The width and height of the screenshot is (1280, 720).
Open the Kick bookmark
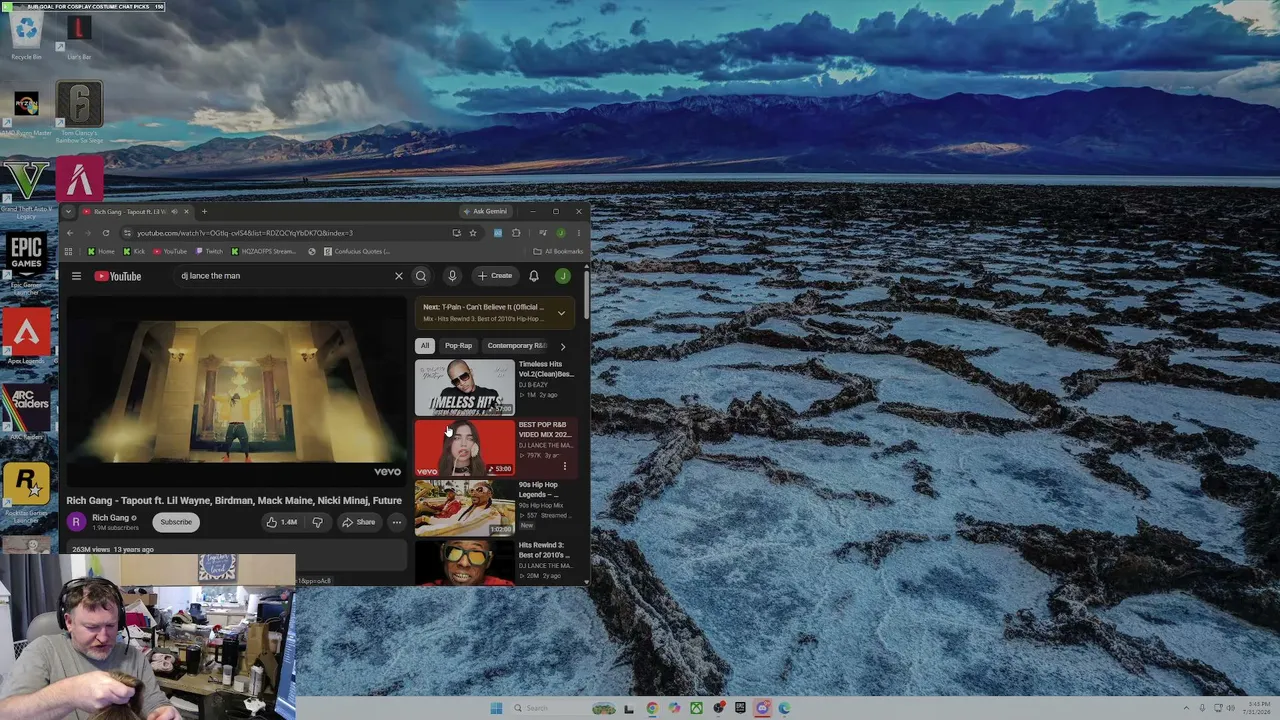[134, 252]
